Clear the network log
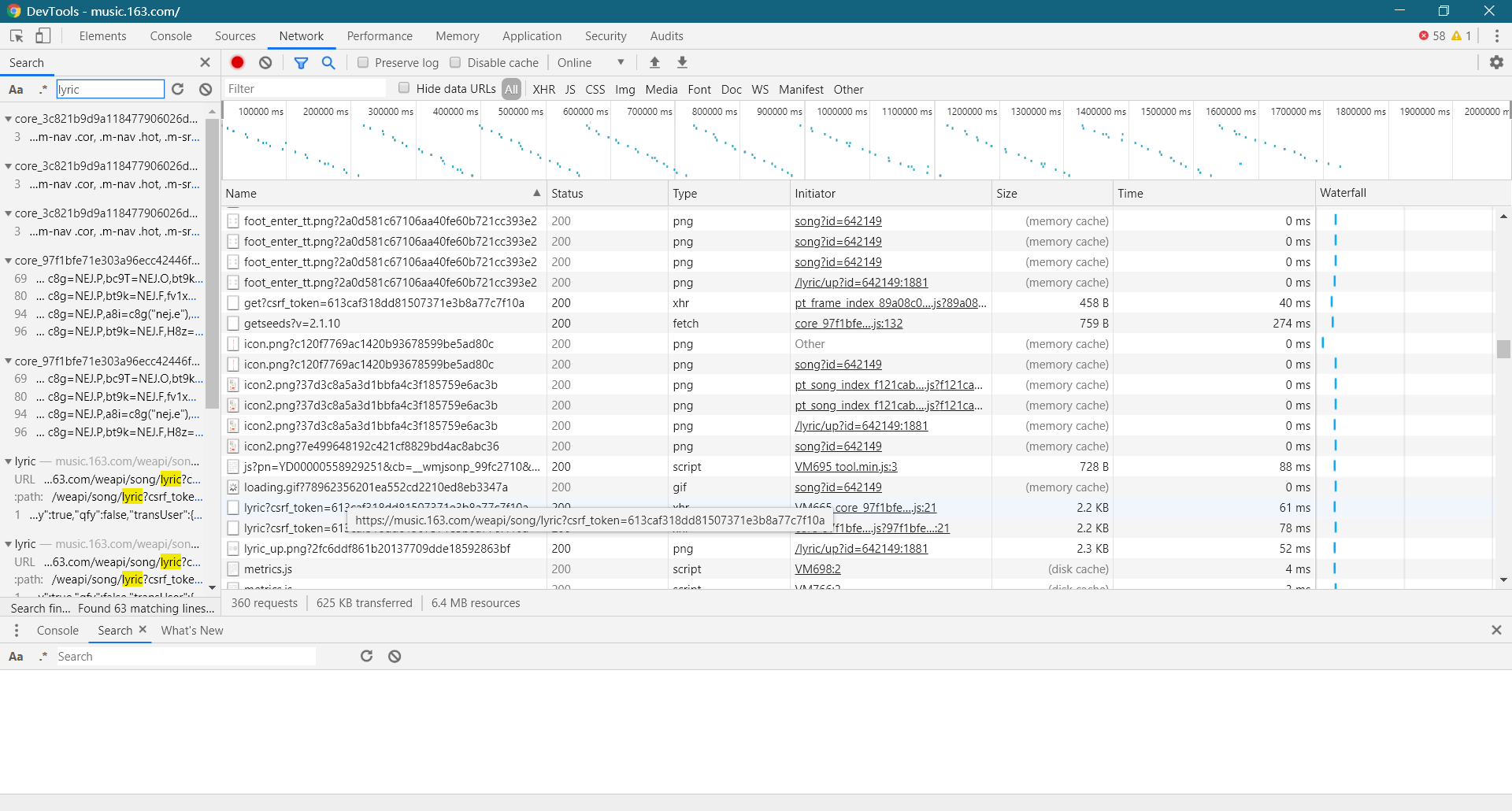Viewport: 1512px width, 811px height. click(265, 62)
